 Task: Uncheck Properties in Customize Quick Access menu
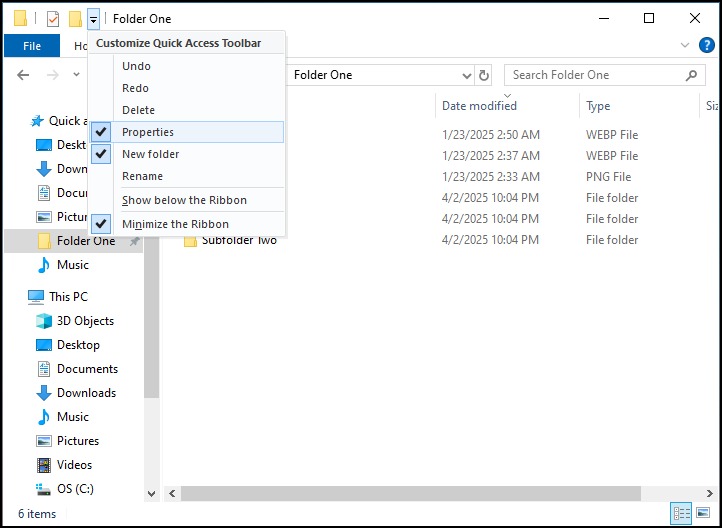[148, 132]
